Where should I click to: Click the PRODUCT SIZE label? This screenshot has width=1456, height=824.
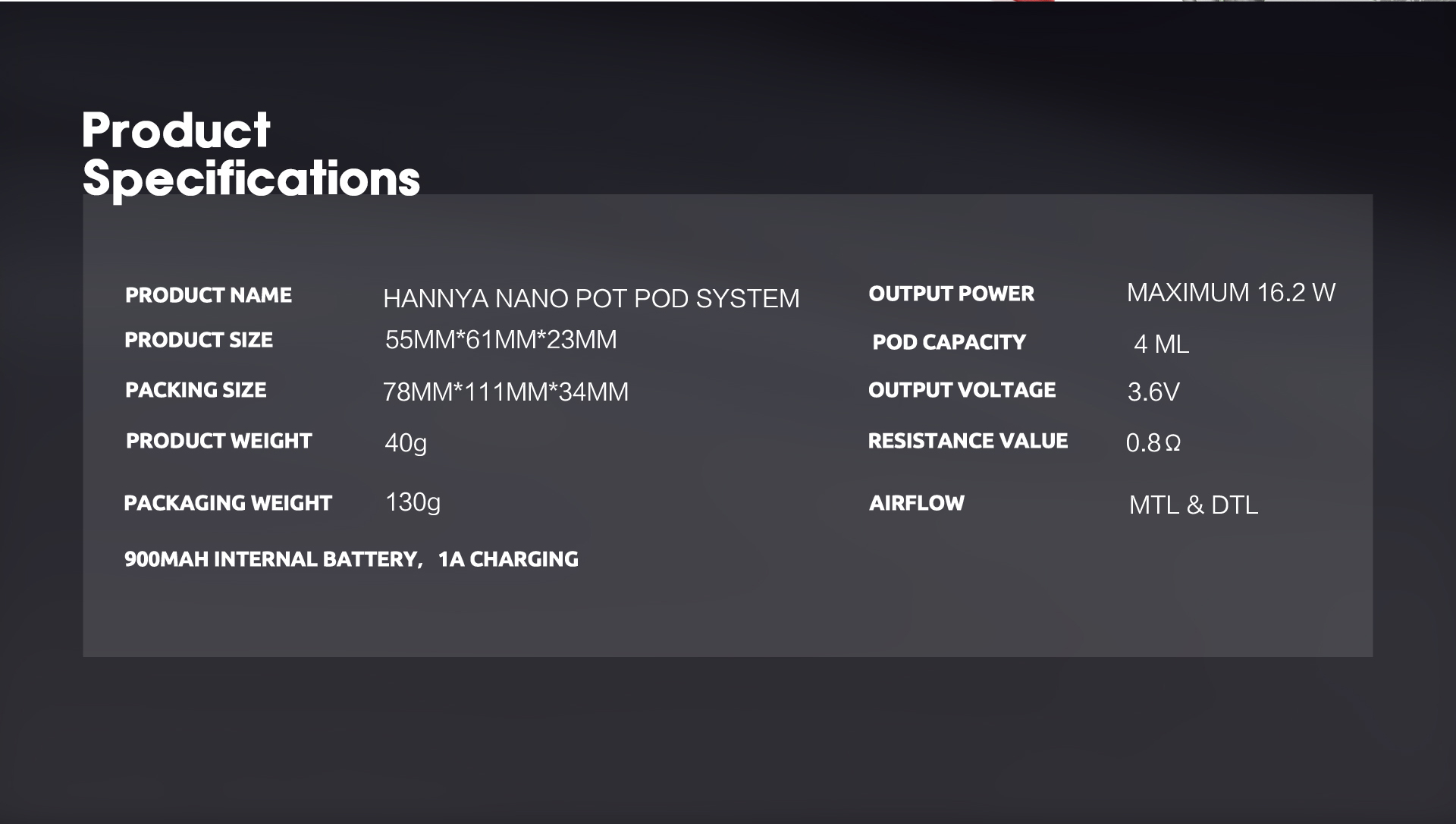(199, 340)
